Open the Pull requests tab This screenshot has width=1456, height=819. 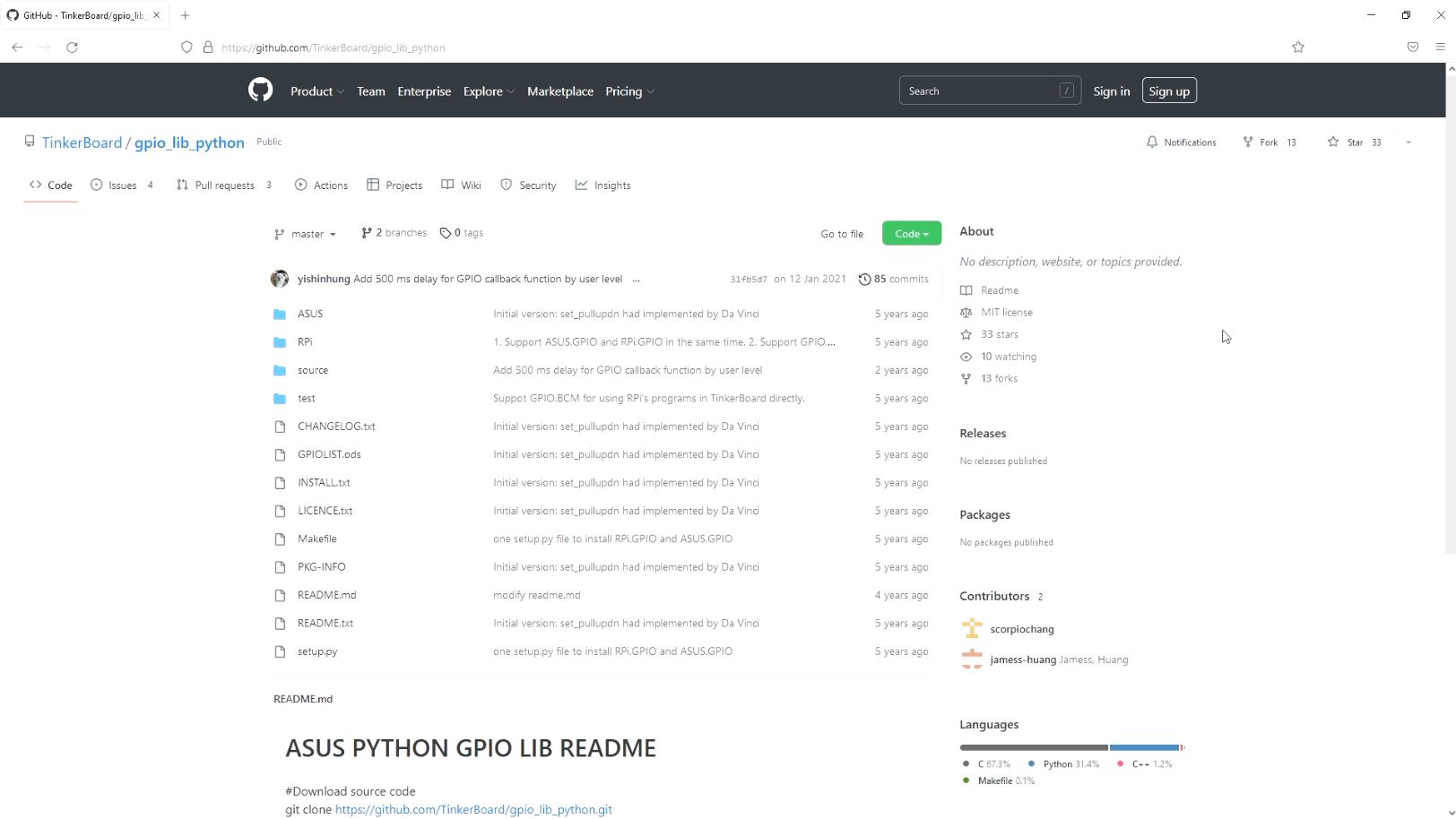click(x=224, y=185)
